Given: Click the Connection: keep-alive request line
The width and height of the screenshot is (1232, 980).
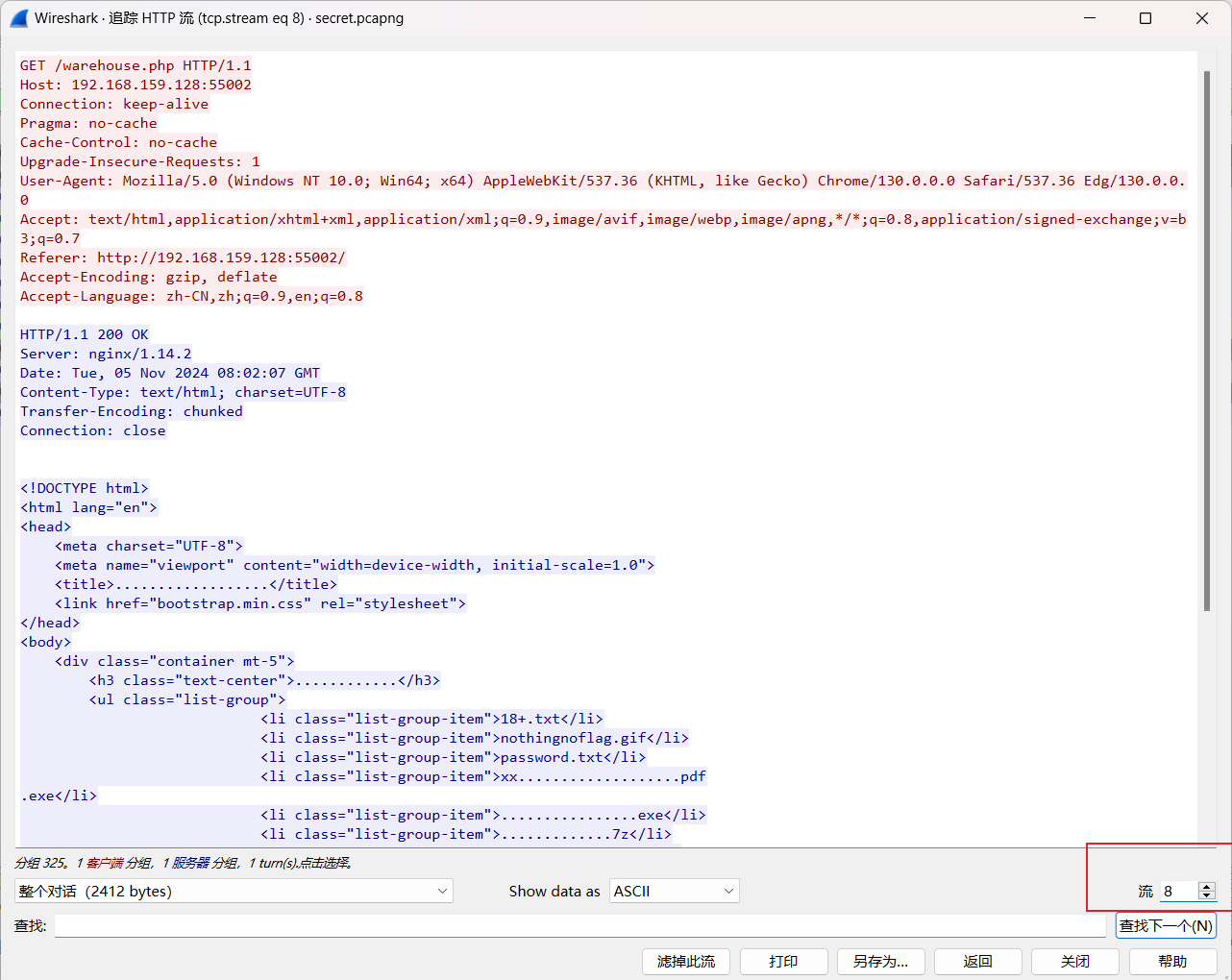Looking at the screenshot, I should (114, 104).
